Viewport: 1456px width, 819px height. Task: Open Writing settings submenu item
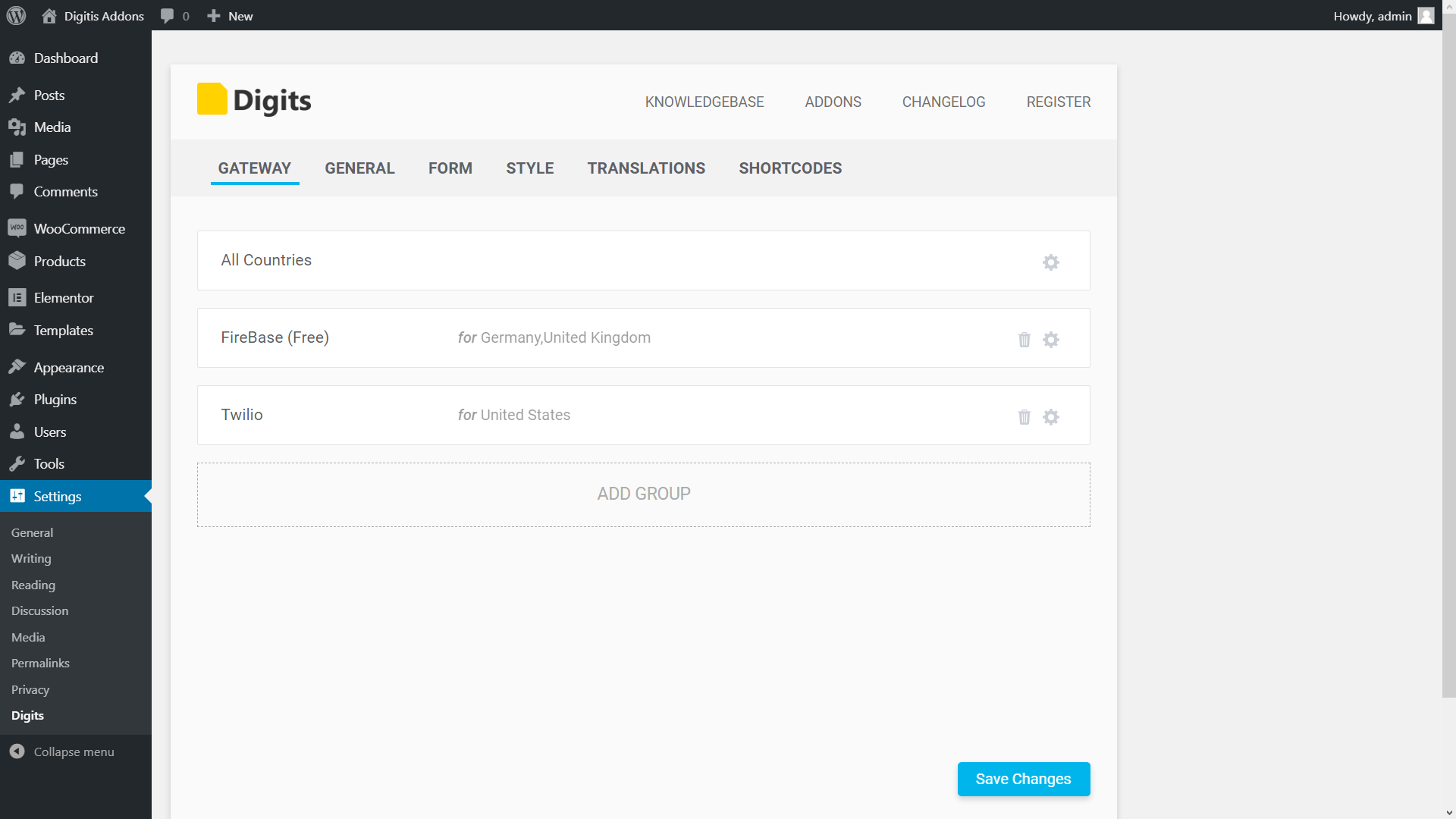tap(31, 559)
